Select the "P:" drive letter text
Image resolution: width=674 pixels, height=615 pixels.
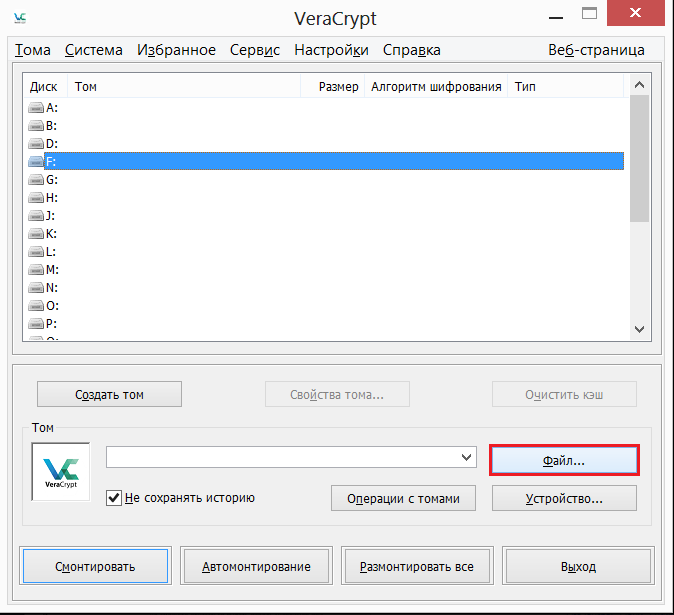51,323
